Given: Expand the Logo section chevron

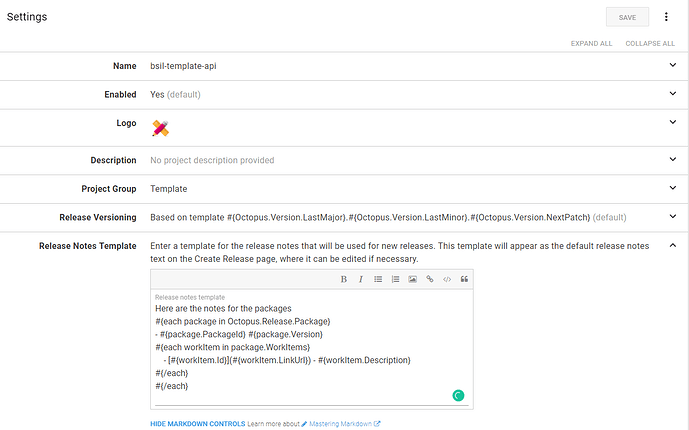Looking at the screenshot, I should point(673,122).
